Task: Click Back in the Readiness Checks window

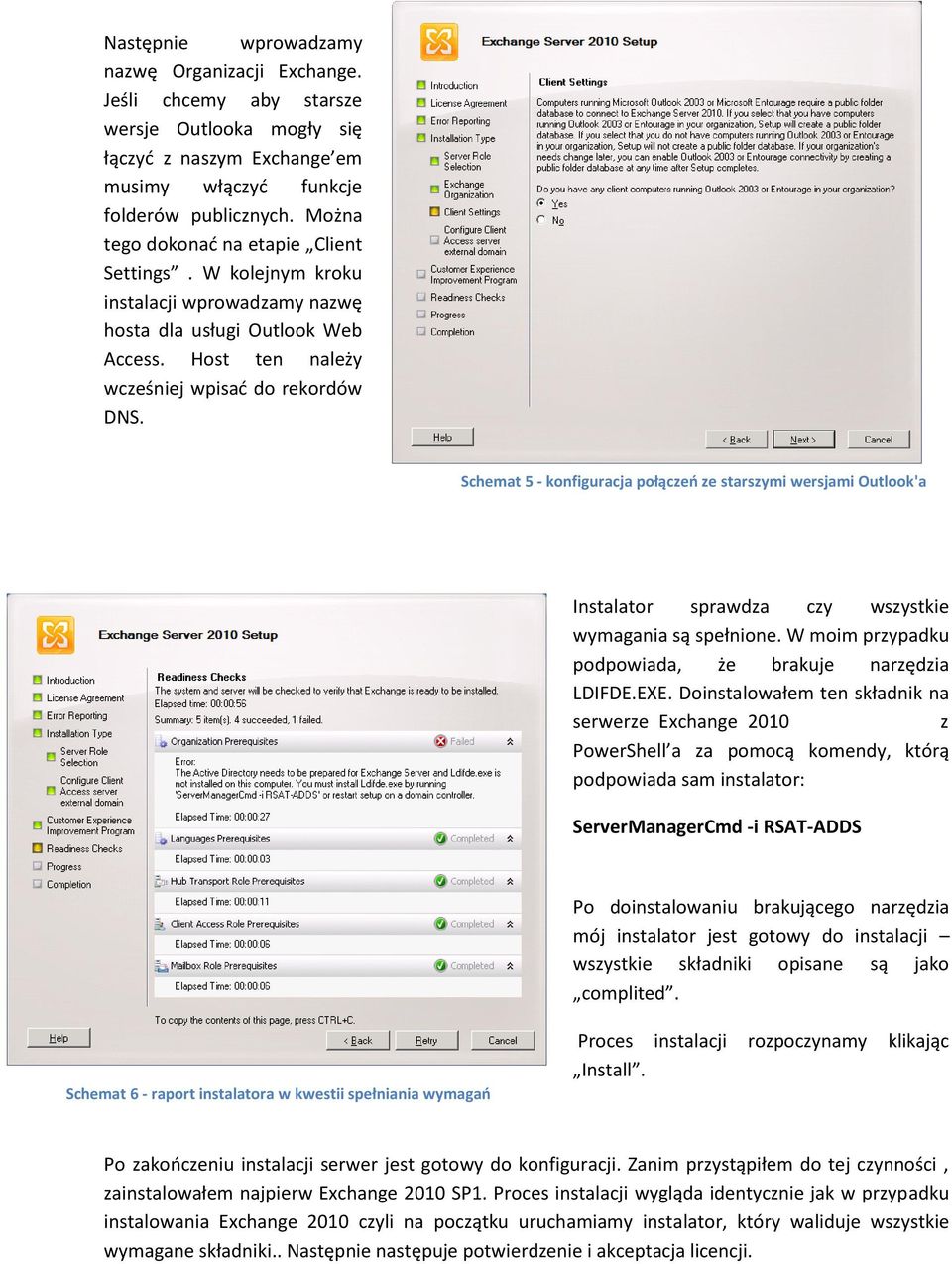Action: click(x=358, y=1040)
